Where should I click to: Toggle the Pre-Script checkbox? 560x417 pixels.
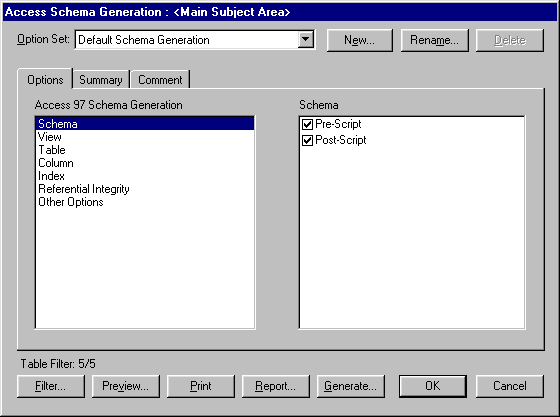click(307, 124)
